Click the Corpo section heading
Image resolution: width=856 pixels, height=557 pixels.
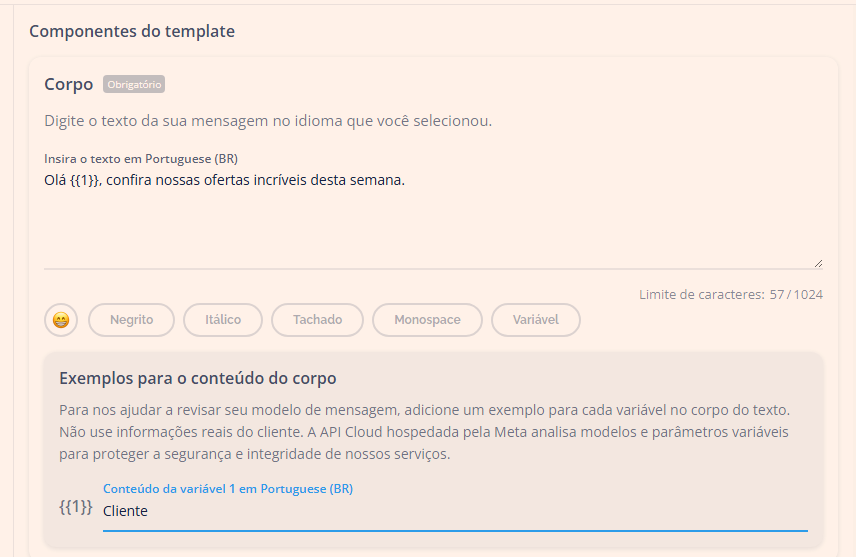tap(69, 85)
